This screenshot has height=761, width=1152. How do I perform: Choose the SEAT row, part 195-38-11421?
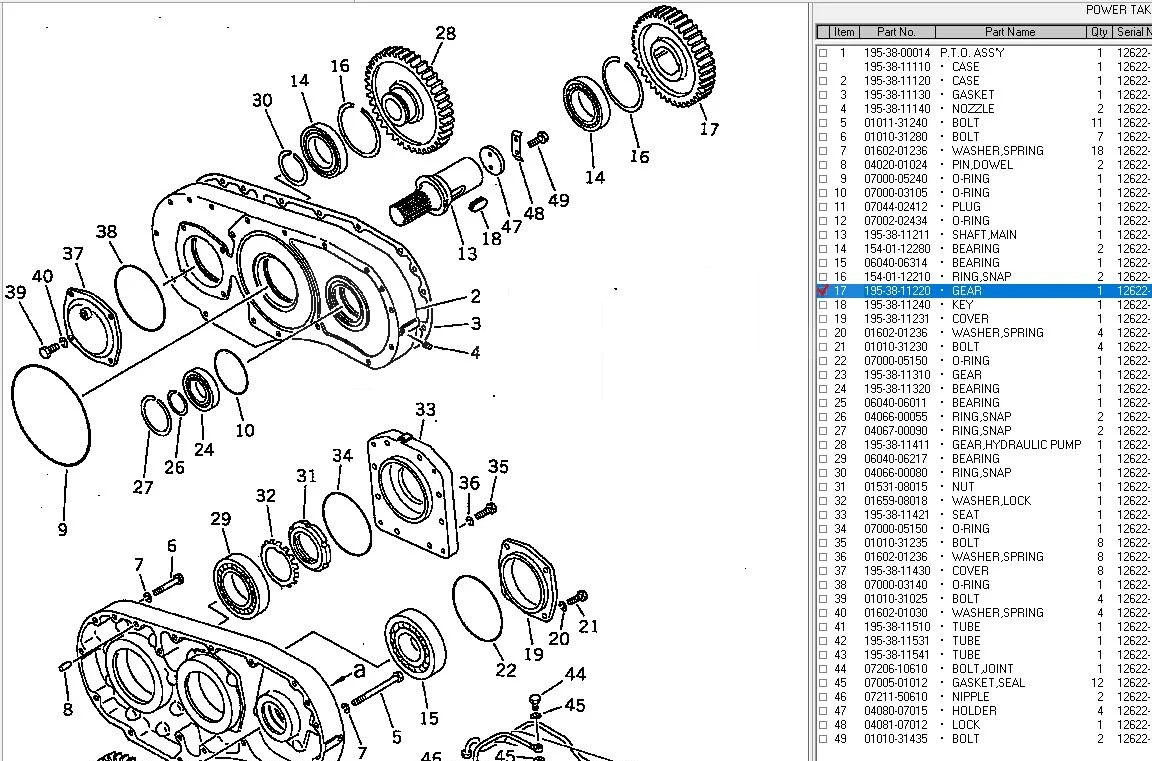[x=984, y=515]
